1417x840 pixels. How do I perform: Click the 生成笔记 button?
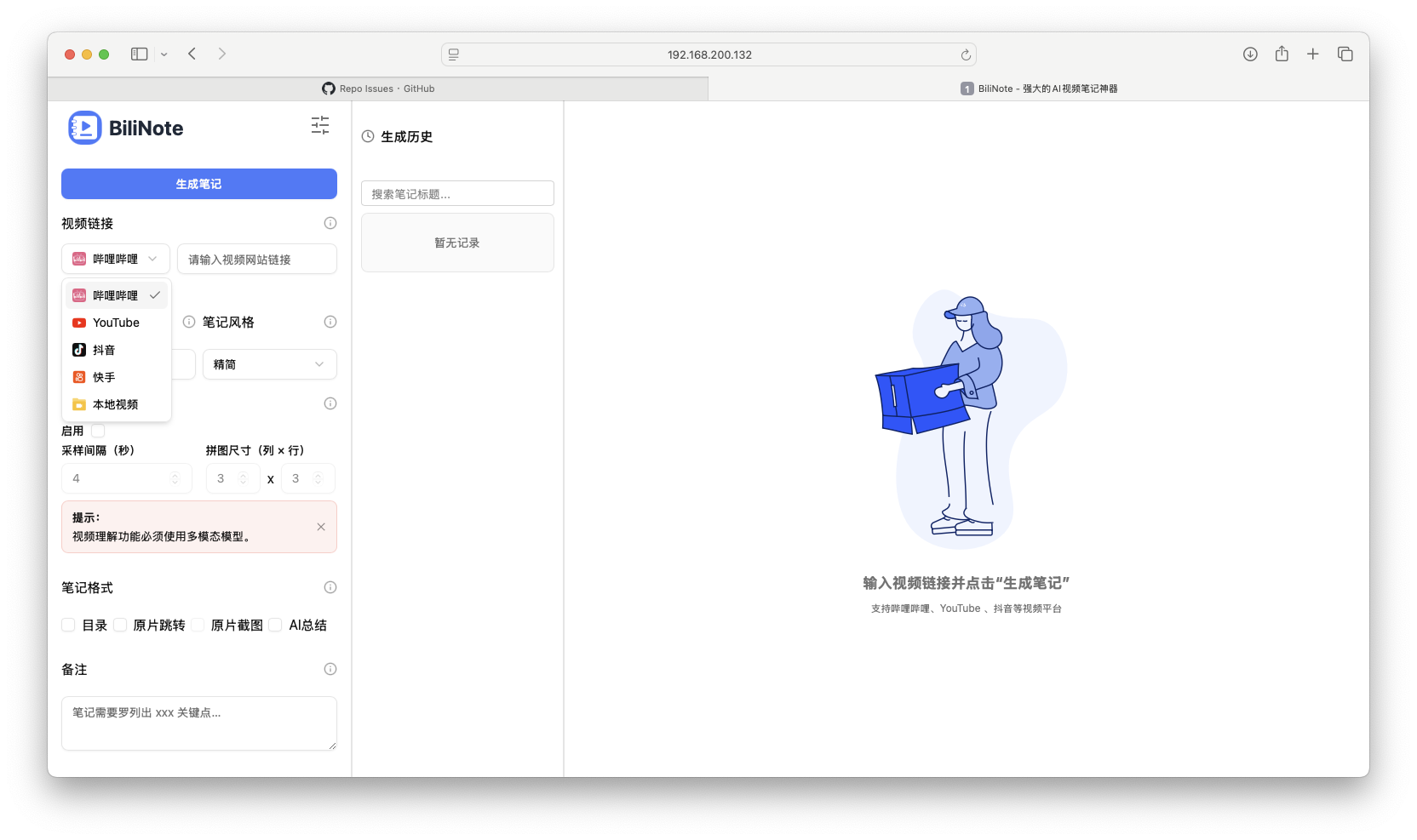coord(198,184)
